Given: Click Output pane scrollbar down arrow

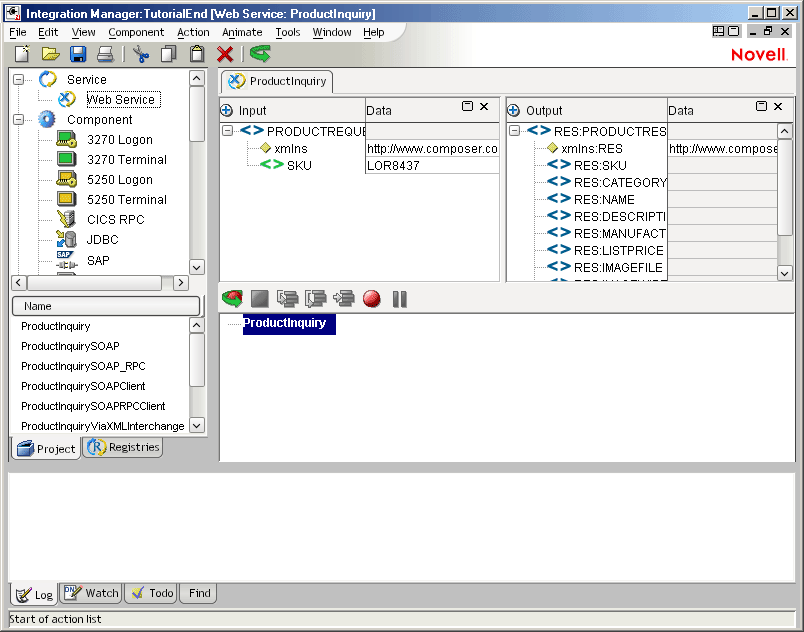Looking at the screenshot, I should tap(785, 273).
